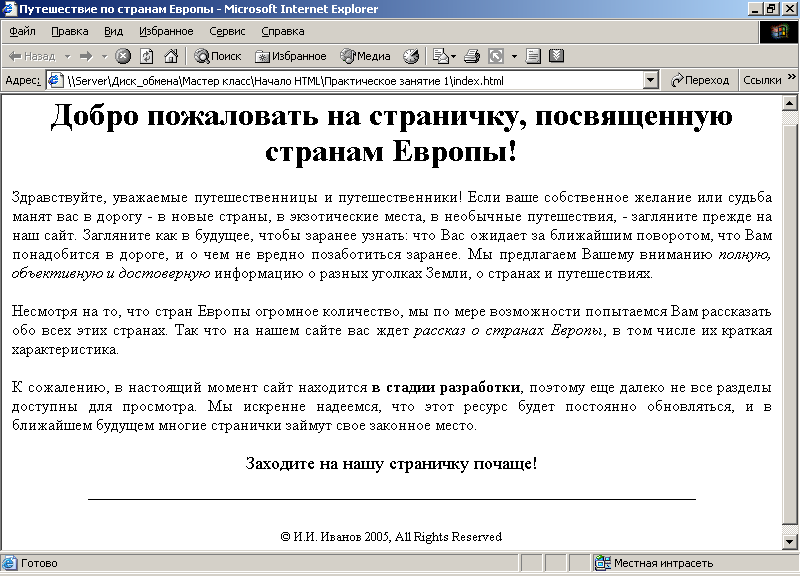Click the Back (Назад) navigation button
Viewport: 800px width, 576px height.
point(32,56)
